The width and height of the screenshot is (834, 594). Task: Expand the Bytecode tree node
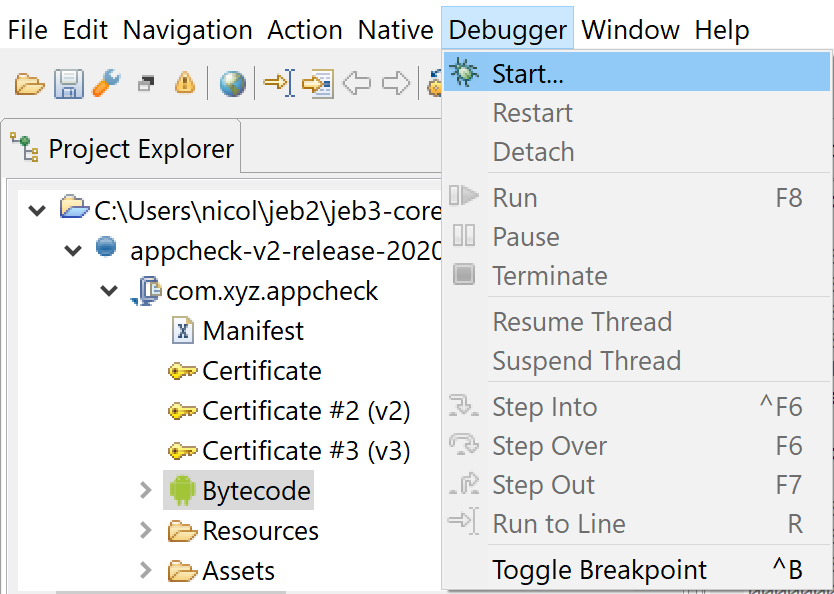(x=145, y=490)
